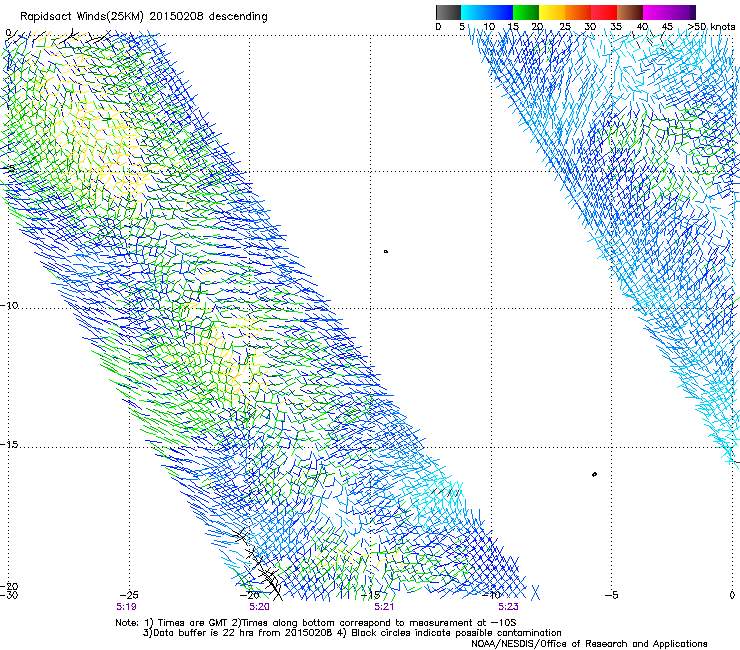Click the '30' label under color bar
740x650 pixels.
(590, 27)
